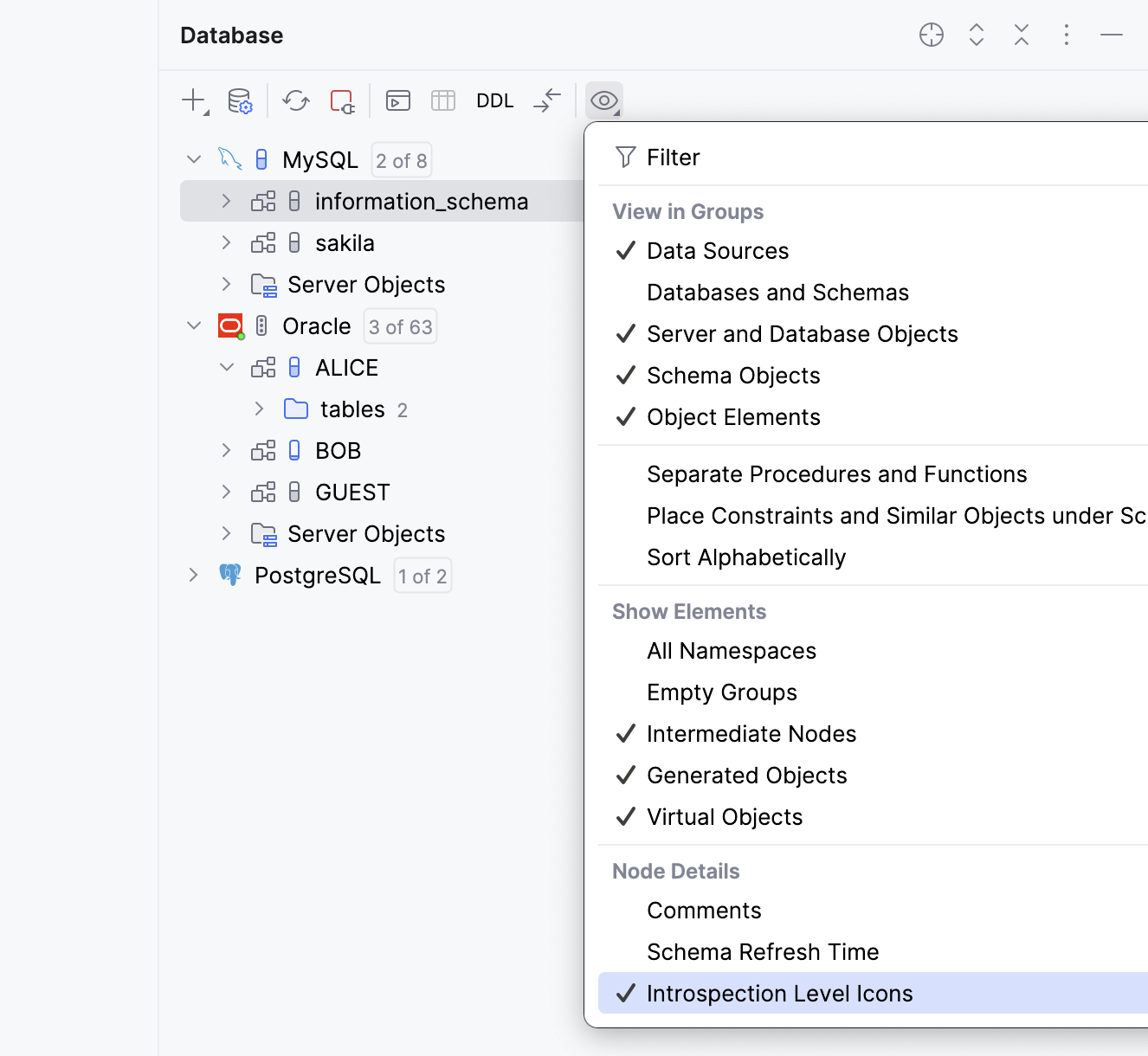Select the tables folder under ALICE
This screenshot has height=1056, width=1148.
pyautogui.click(x=351, y=409)
